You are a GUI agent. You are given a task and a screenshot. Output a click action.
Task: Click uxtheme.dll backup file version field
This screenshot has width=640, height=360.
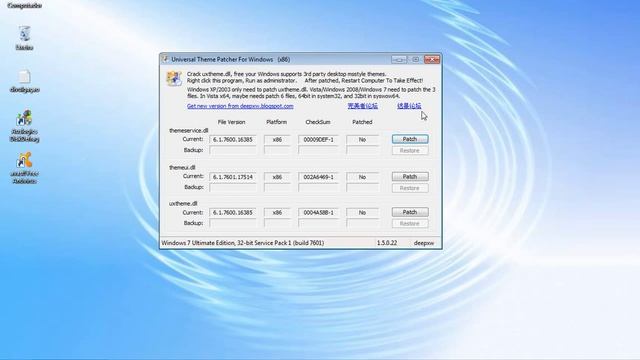pyautogui.click(x=233, y=223)
